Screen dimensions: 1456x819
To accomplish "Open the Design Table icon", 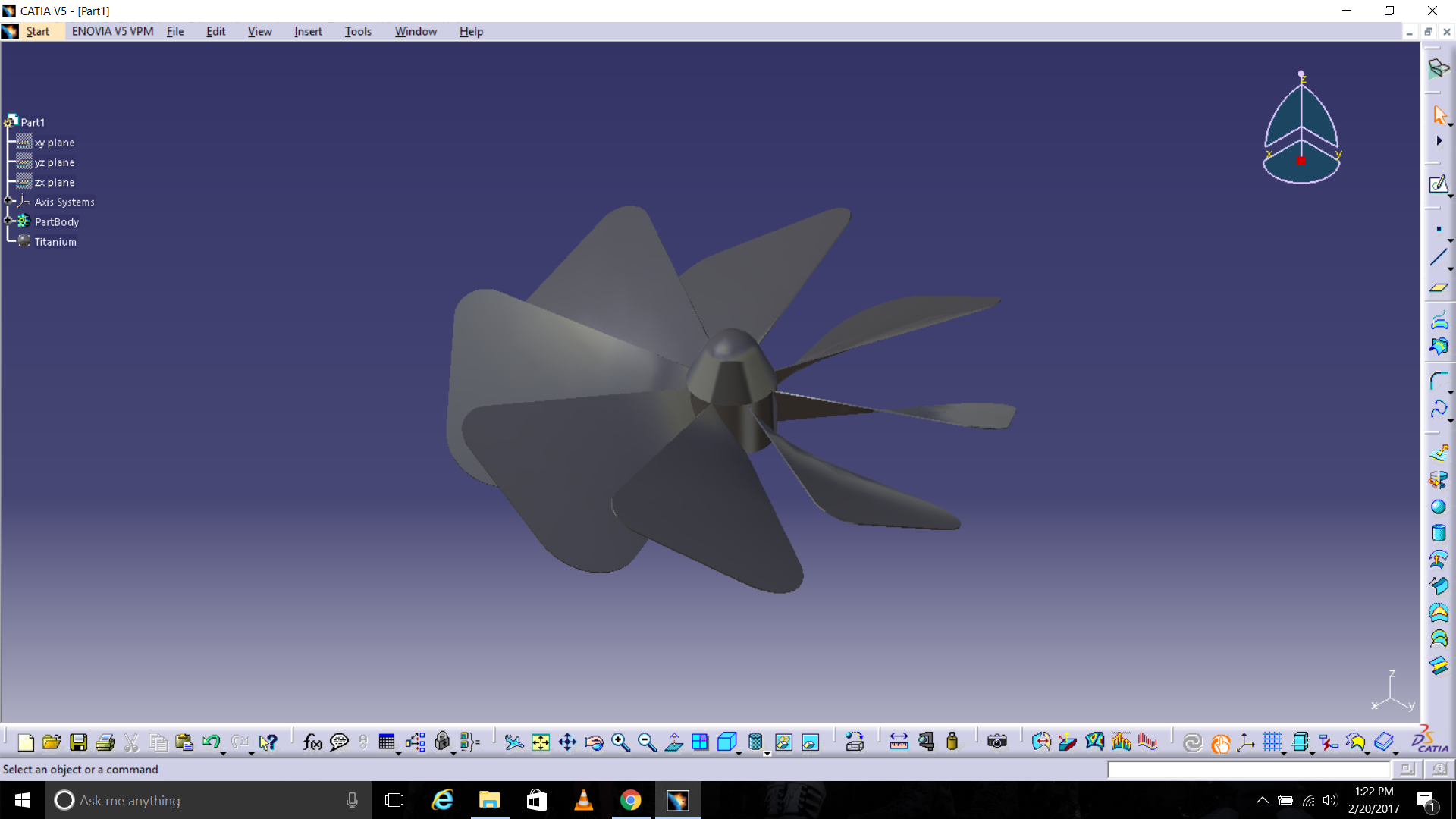I will pos(387,742).
